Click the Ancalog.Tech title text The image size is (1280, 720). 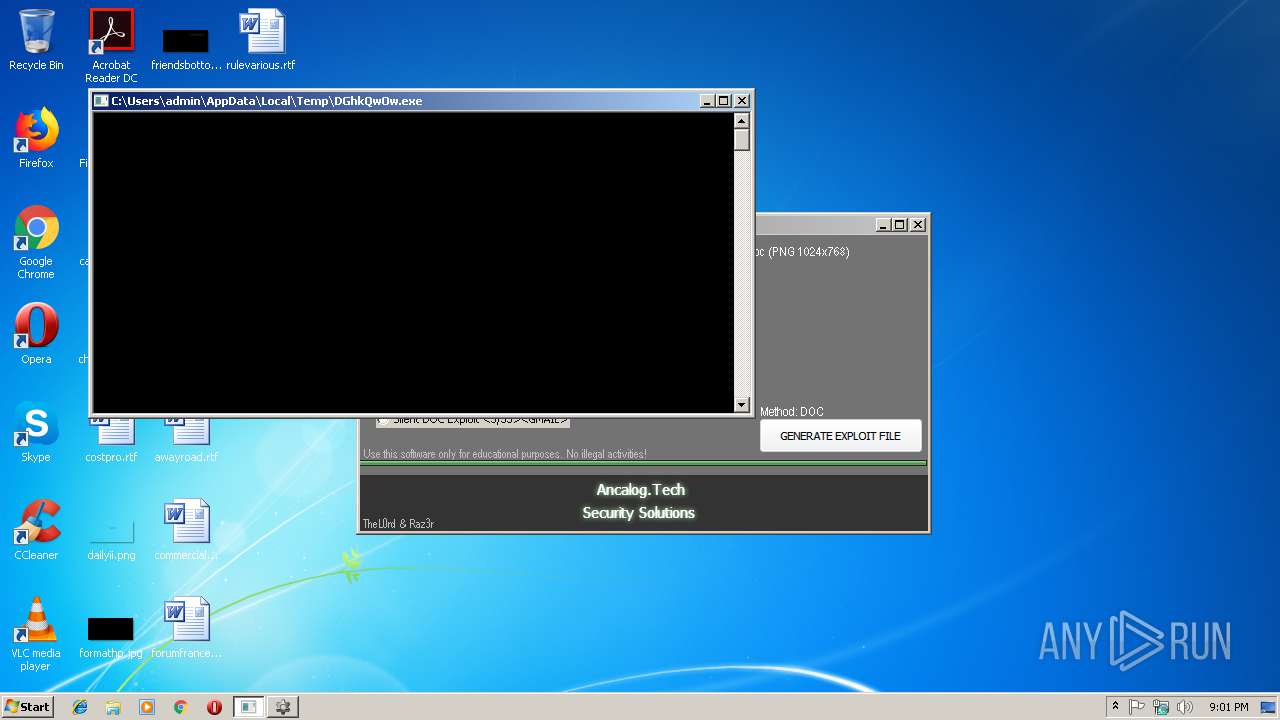pos(640,490)
